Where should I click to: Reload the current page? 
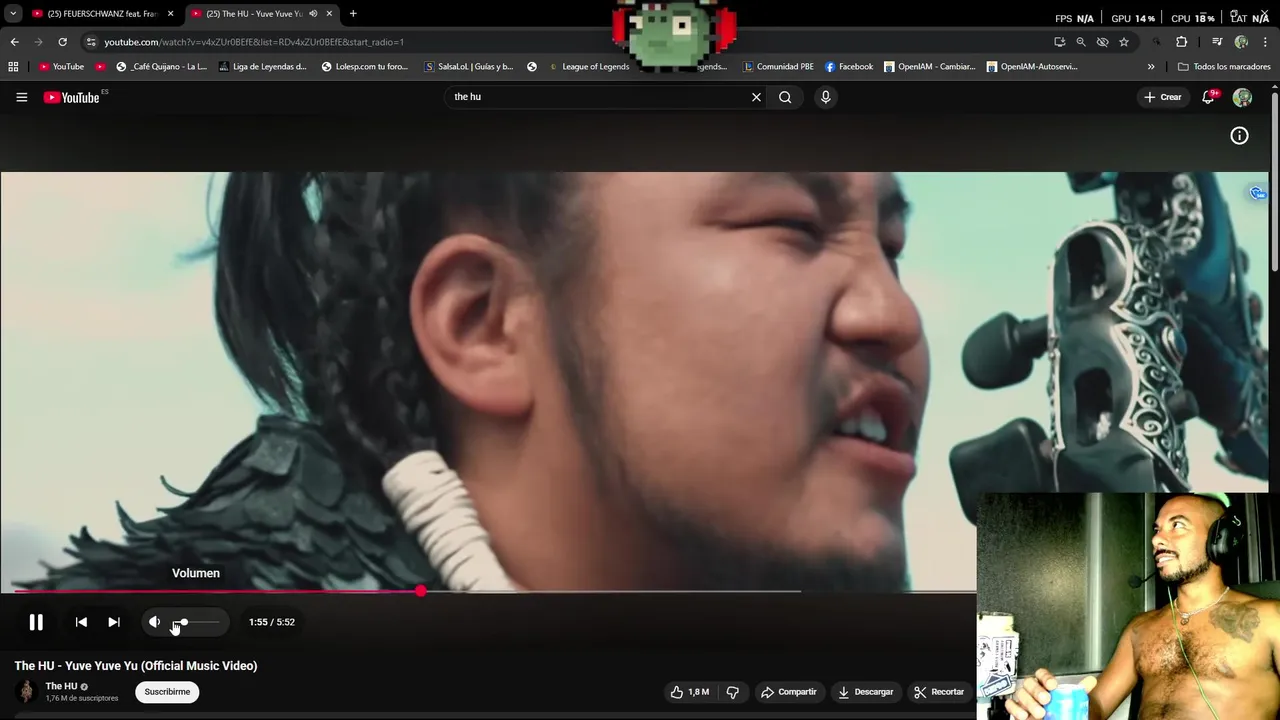coord(62,42)
